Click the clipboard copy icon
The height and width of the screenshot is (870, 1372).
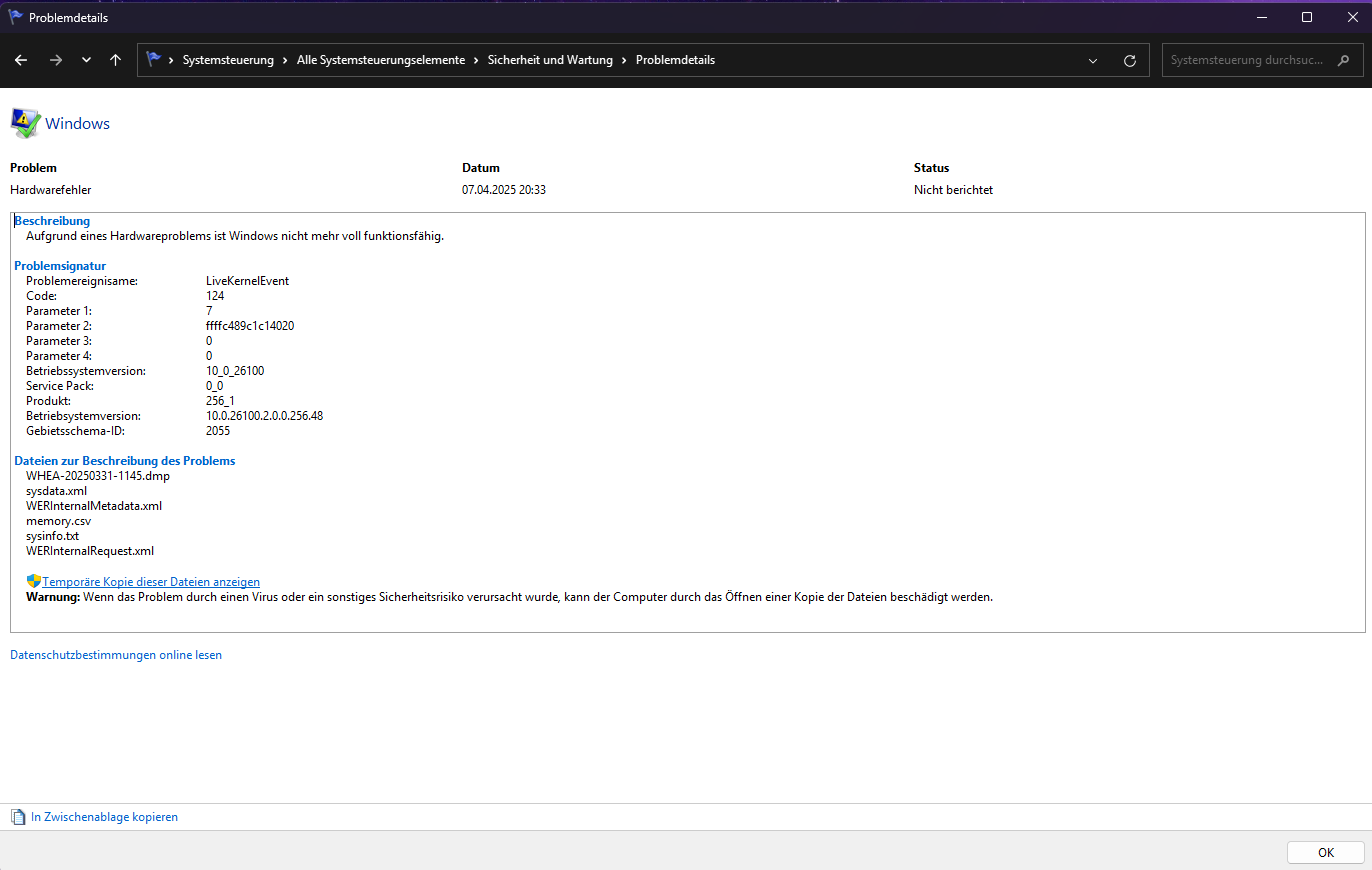[18, 817]
